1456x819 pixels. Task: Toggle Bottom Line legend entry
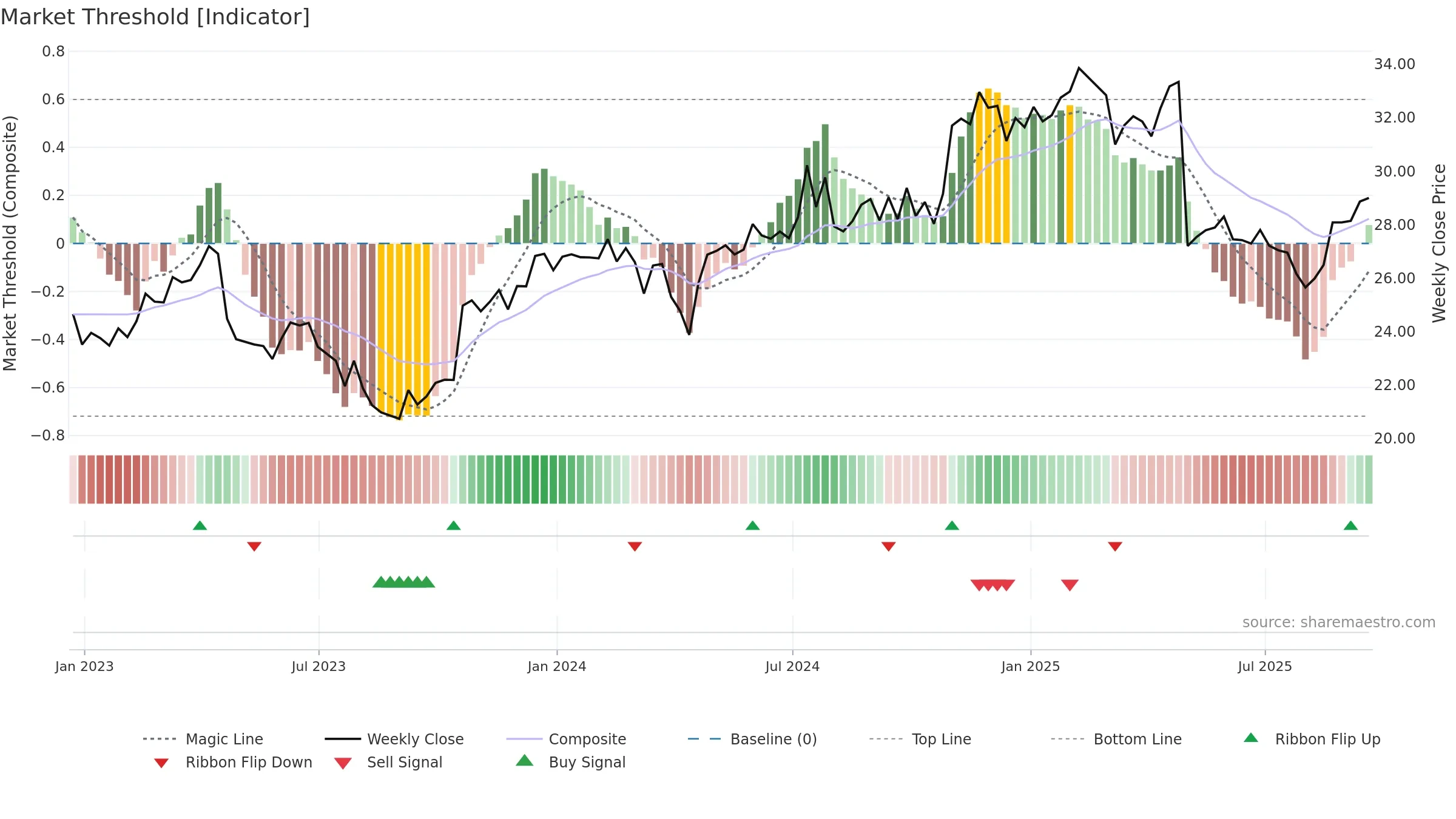pos(1116,739)
